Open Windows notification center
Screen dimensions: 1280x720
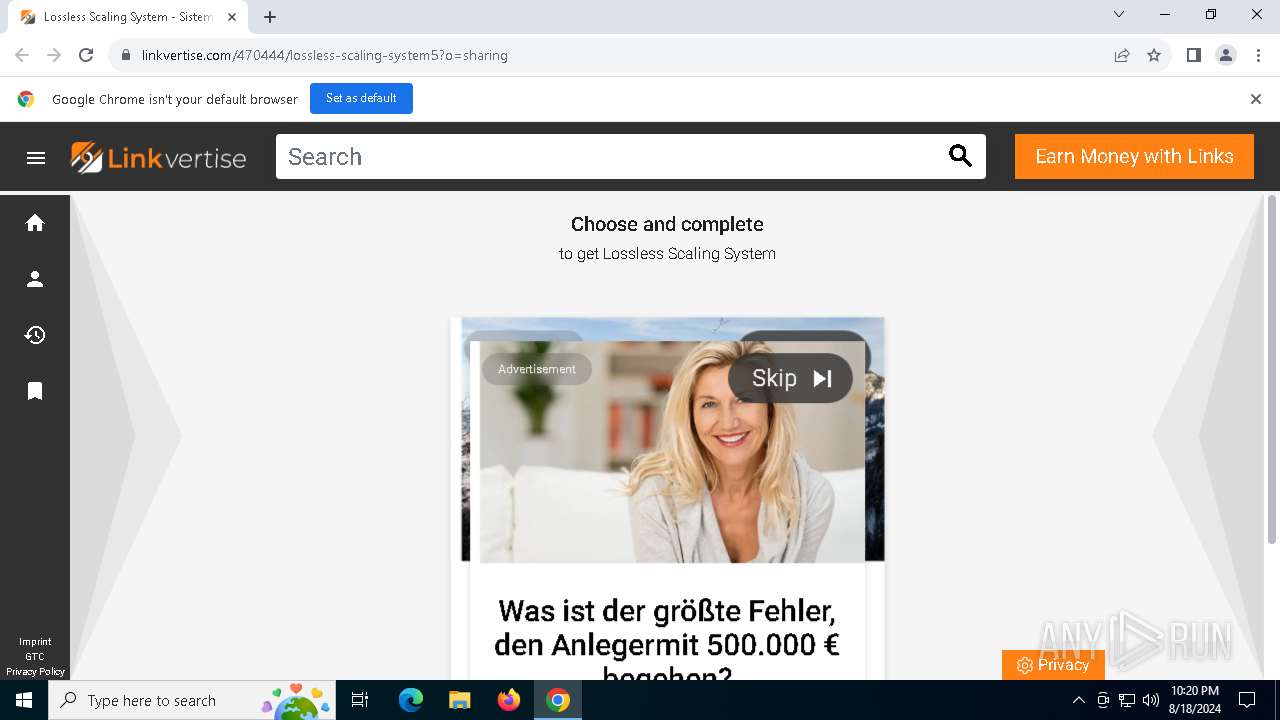(1247, 700)
